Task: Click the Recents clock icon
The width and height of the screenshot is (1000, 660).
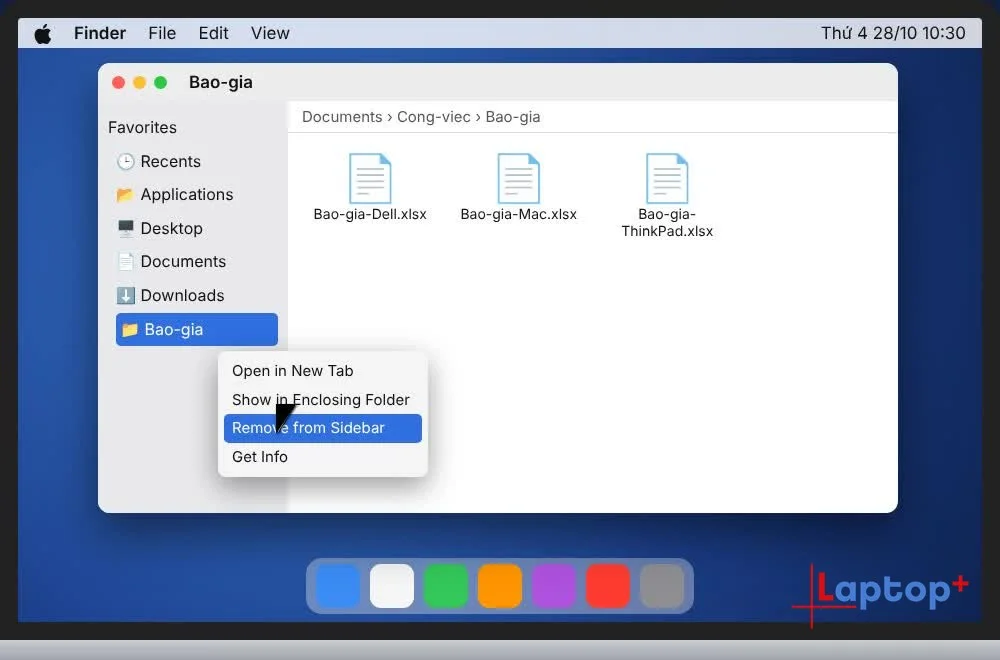Action: pyautogui.click(x=126, y=161)
